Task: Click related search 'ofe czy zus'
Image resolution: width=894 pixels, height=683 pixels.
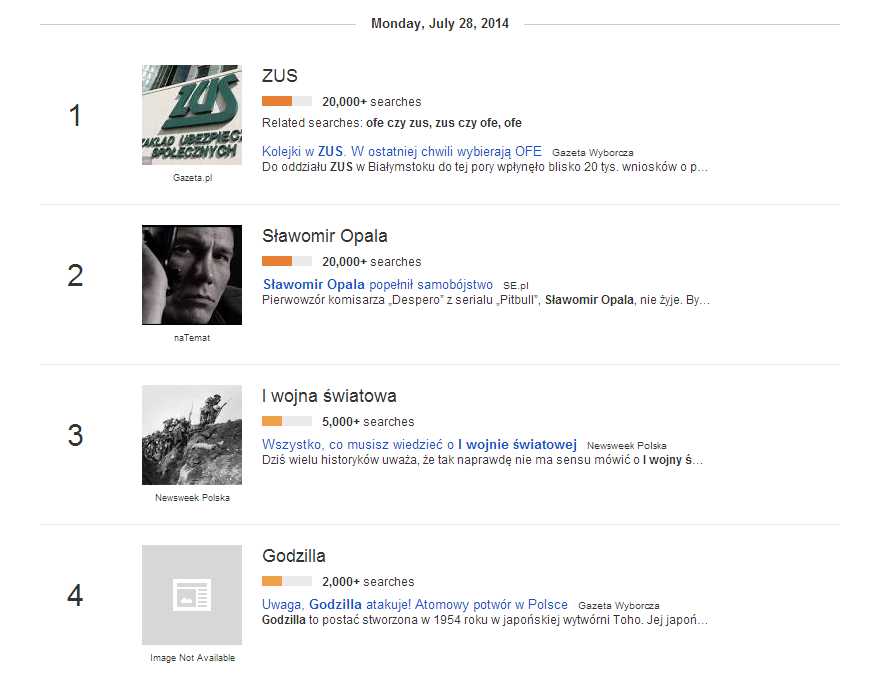Action: coord(395,123)
